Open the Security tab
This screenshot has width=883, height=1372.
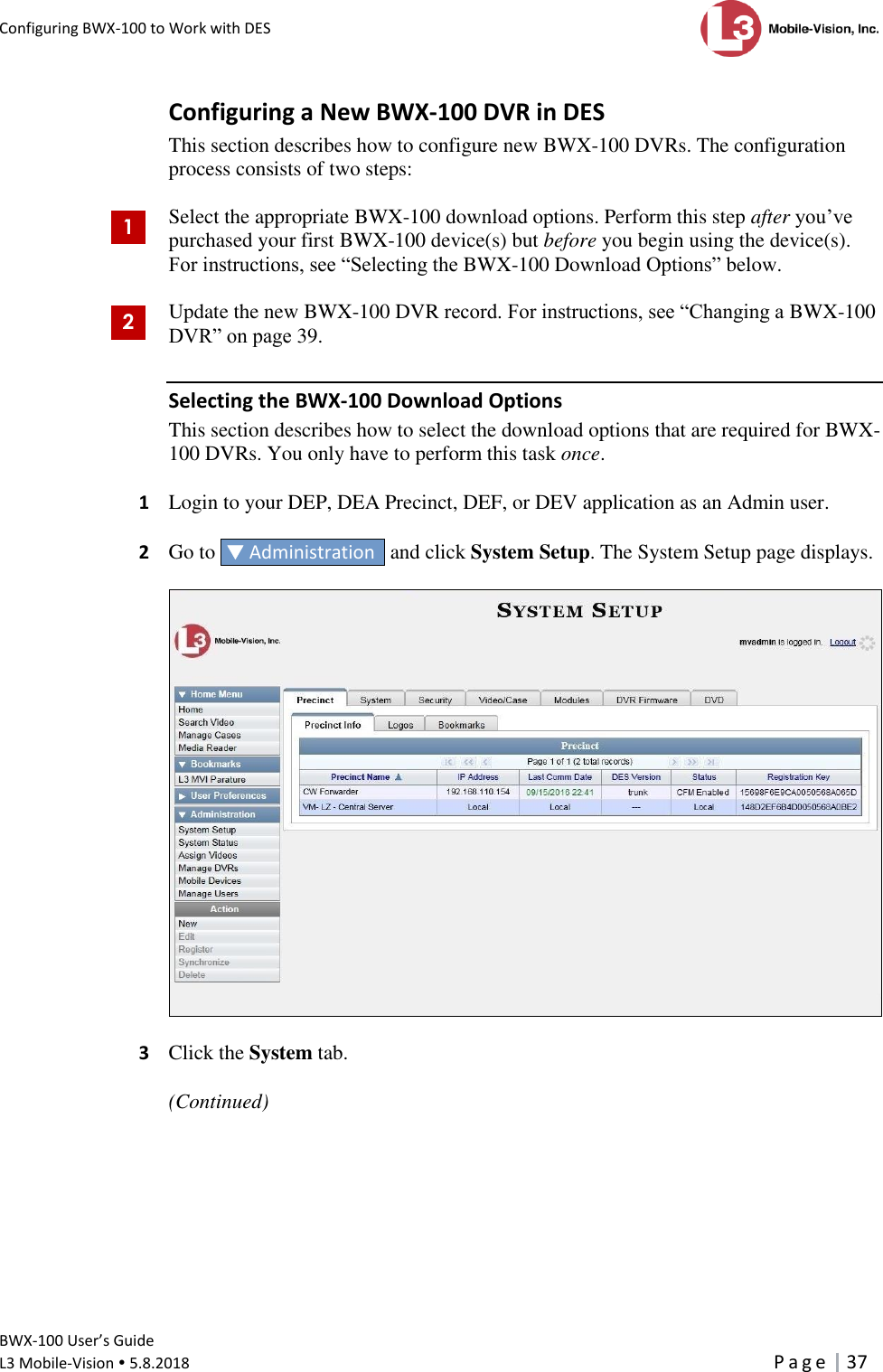[x=435, y=700]
